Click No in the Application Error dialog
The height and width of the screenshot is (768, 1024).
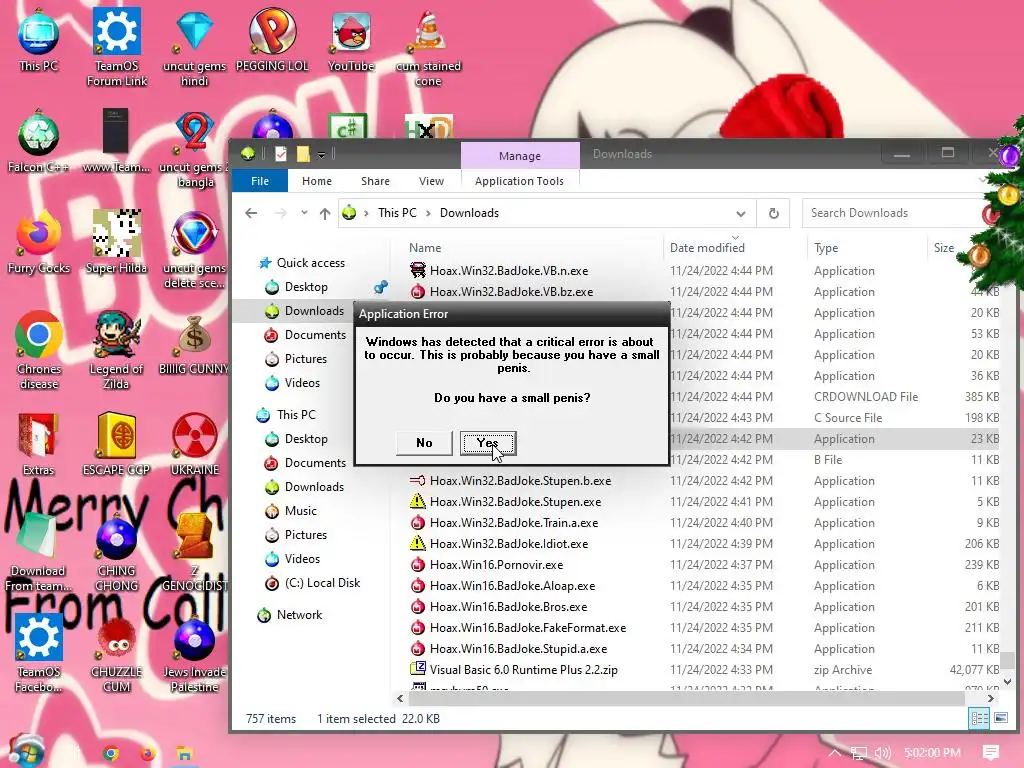click(424, 443)
